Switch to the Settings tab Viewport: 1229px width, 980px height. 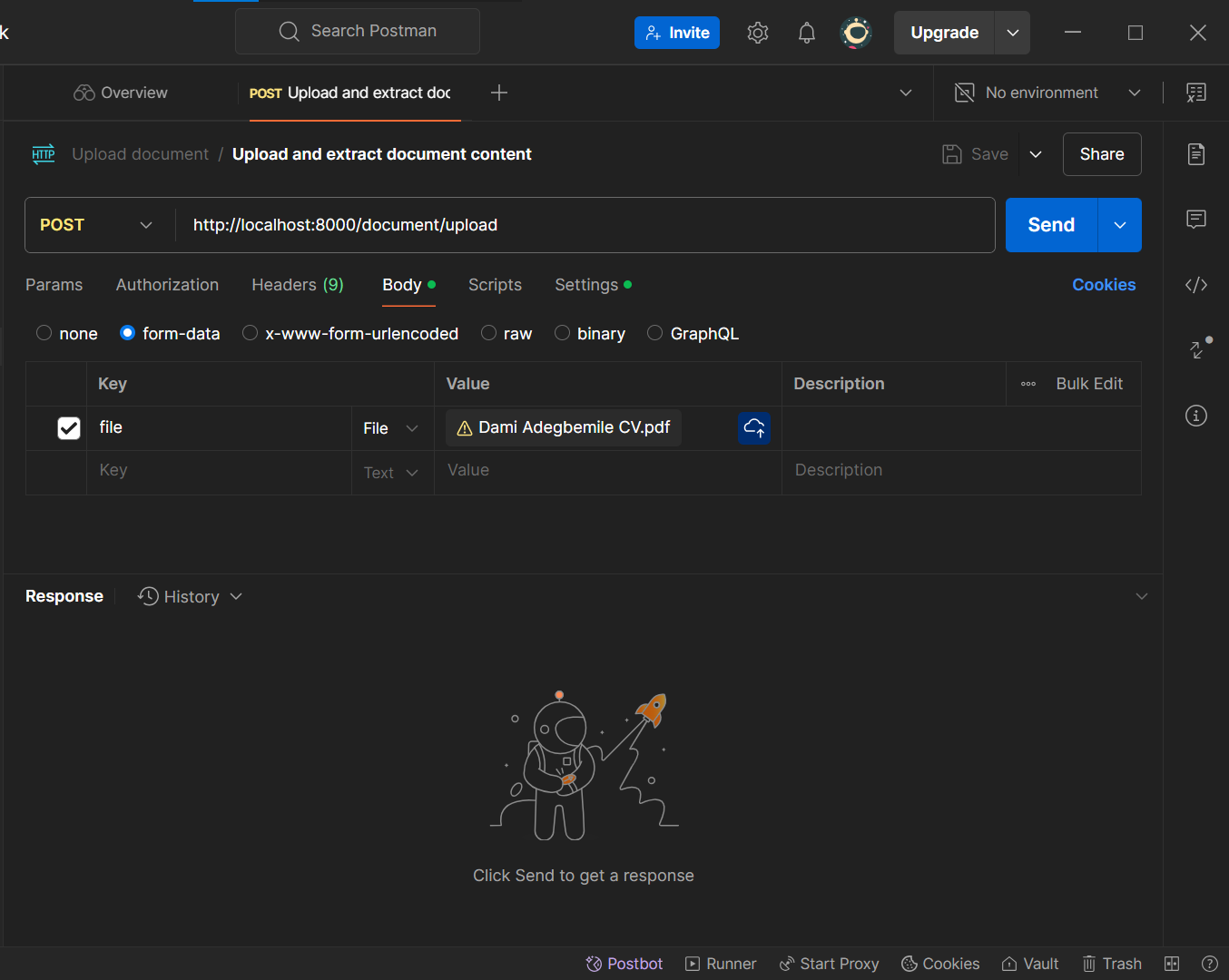(x=593, y=285)
